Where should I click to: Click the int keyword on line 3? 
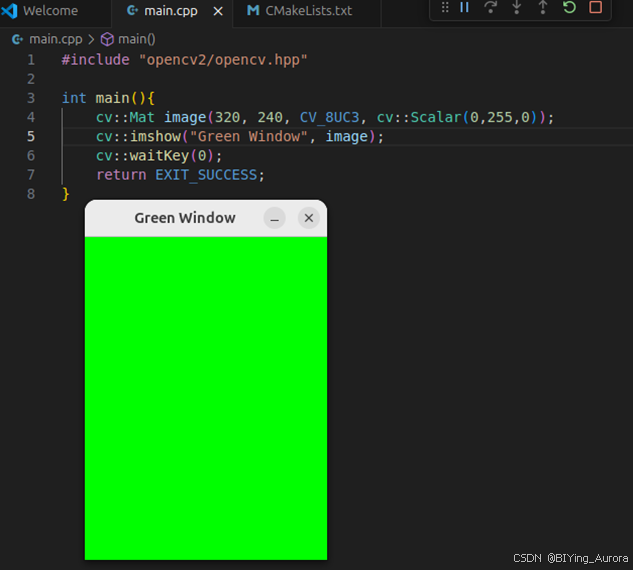coord(74,98)
